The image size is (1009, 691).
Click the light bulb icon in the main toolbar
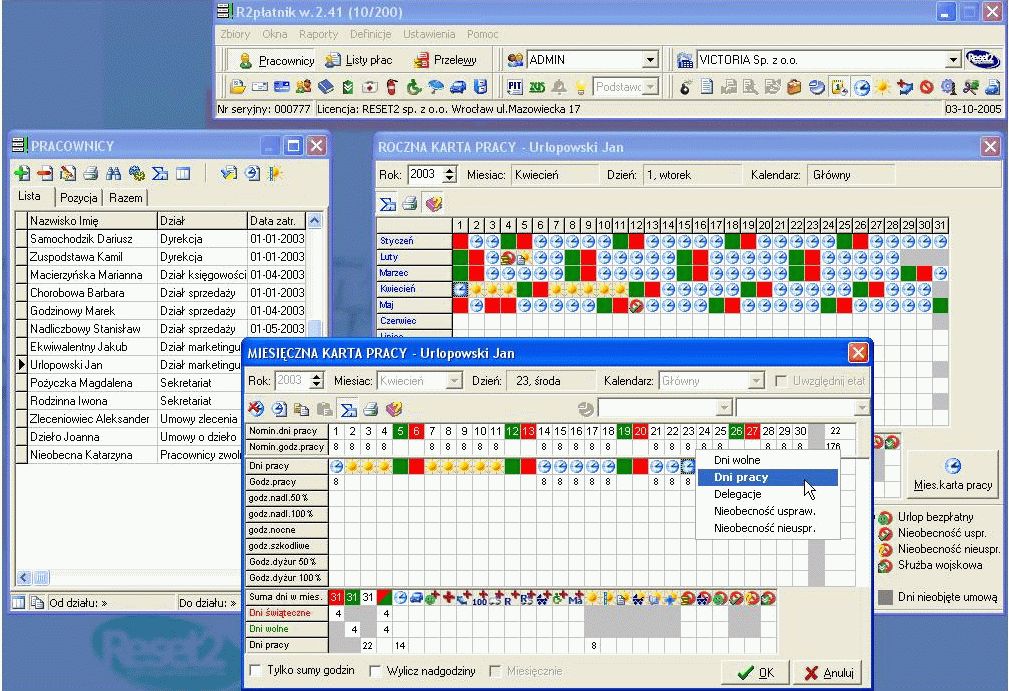pos(580,86)
